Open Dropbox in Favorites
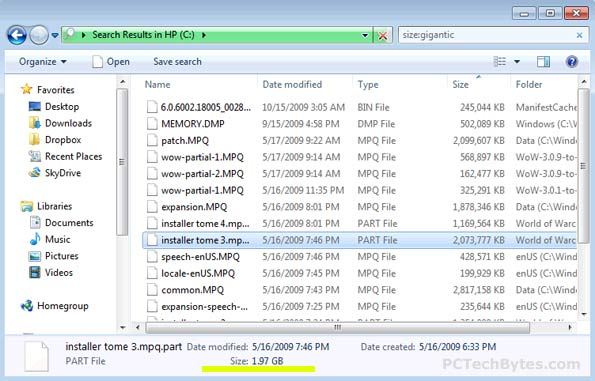 pos(55,140)
